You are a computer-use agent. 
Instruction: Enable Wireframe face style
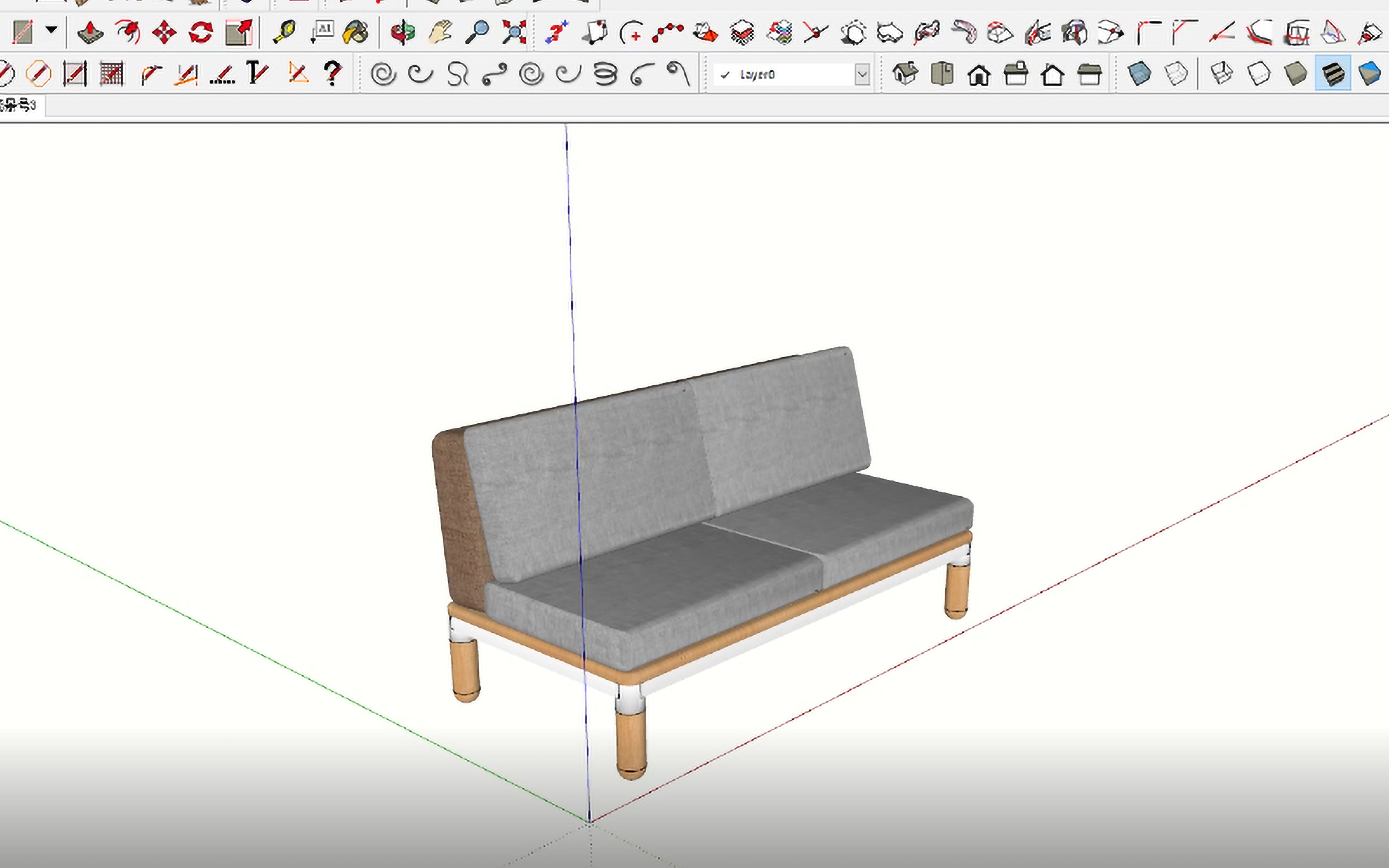click(x=1221, y=73)
